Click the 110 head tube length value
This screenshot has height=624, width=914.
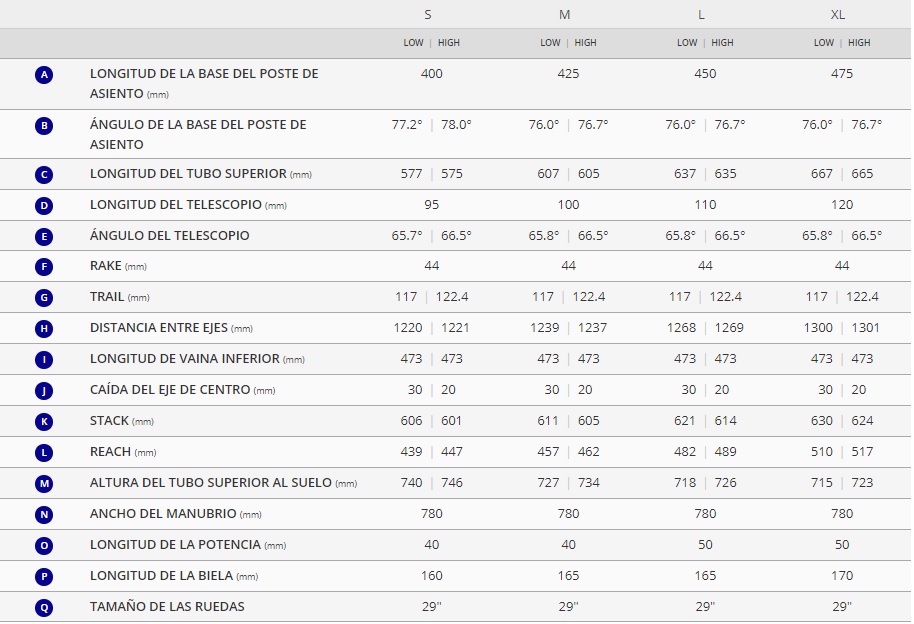pos(705,205)
